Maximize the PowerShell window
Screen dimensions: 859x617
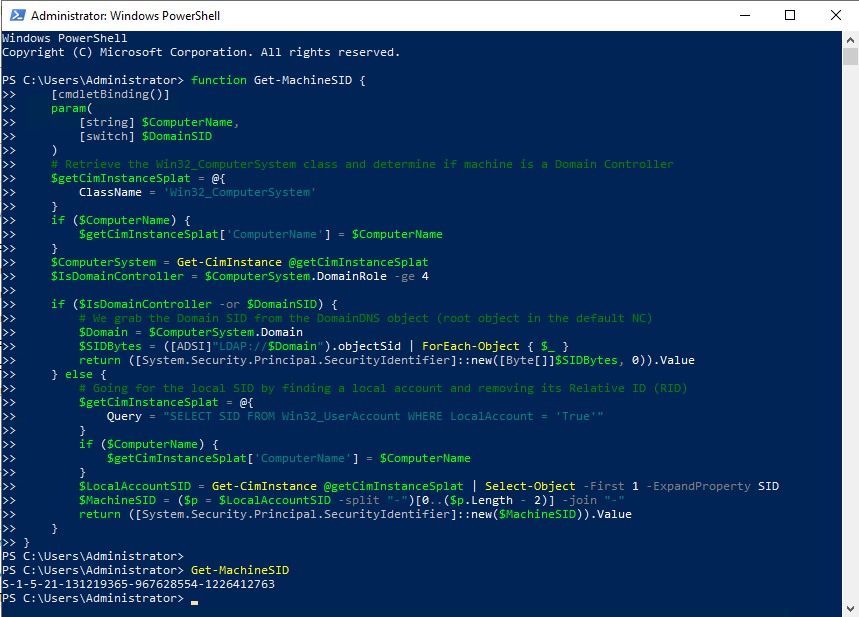(789, 15)
